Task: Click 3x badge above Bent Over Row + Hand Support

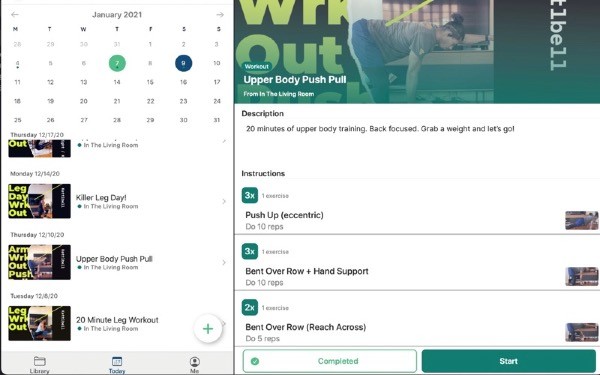Action: [249, 251]
